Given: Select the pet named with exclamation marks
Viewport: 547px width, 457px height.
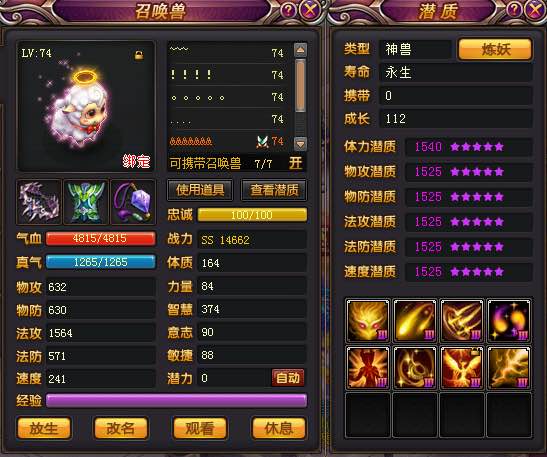Looking at the screenshot, I should point(229,74).
